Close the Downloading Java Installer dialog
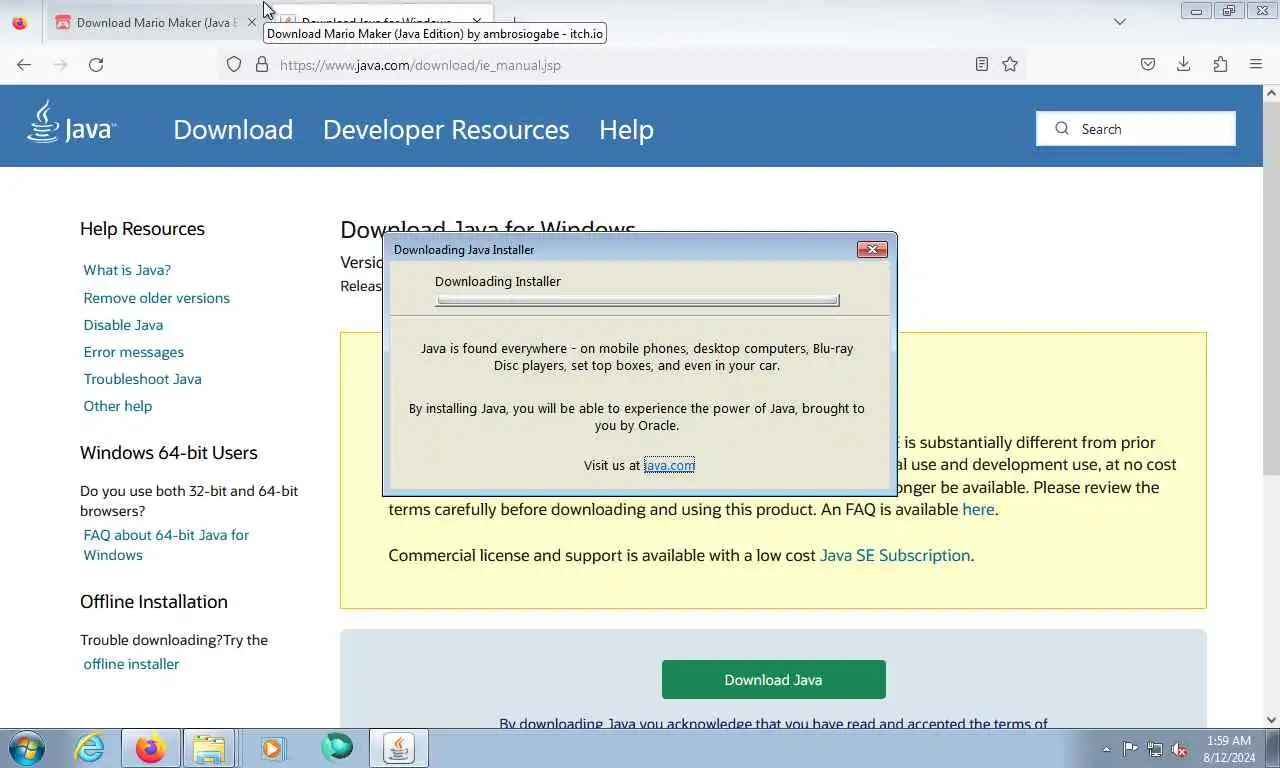This screenshot has width=1280, height=768. tap(872, 249)
